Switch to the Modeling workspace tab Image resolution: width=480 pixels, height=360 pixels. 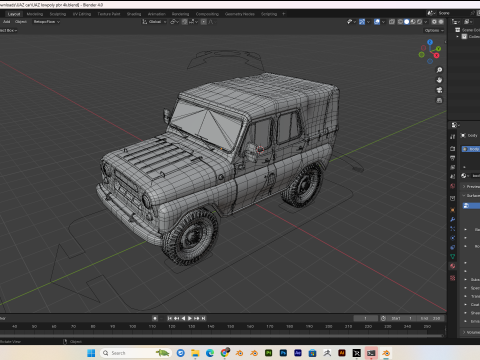click(x=35, y=14)
